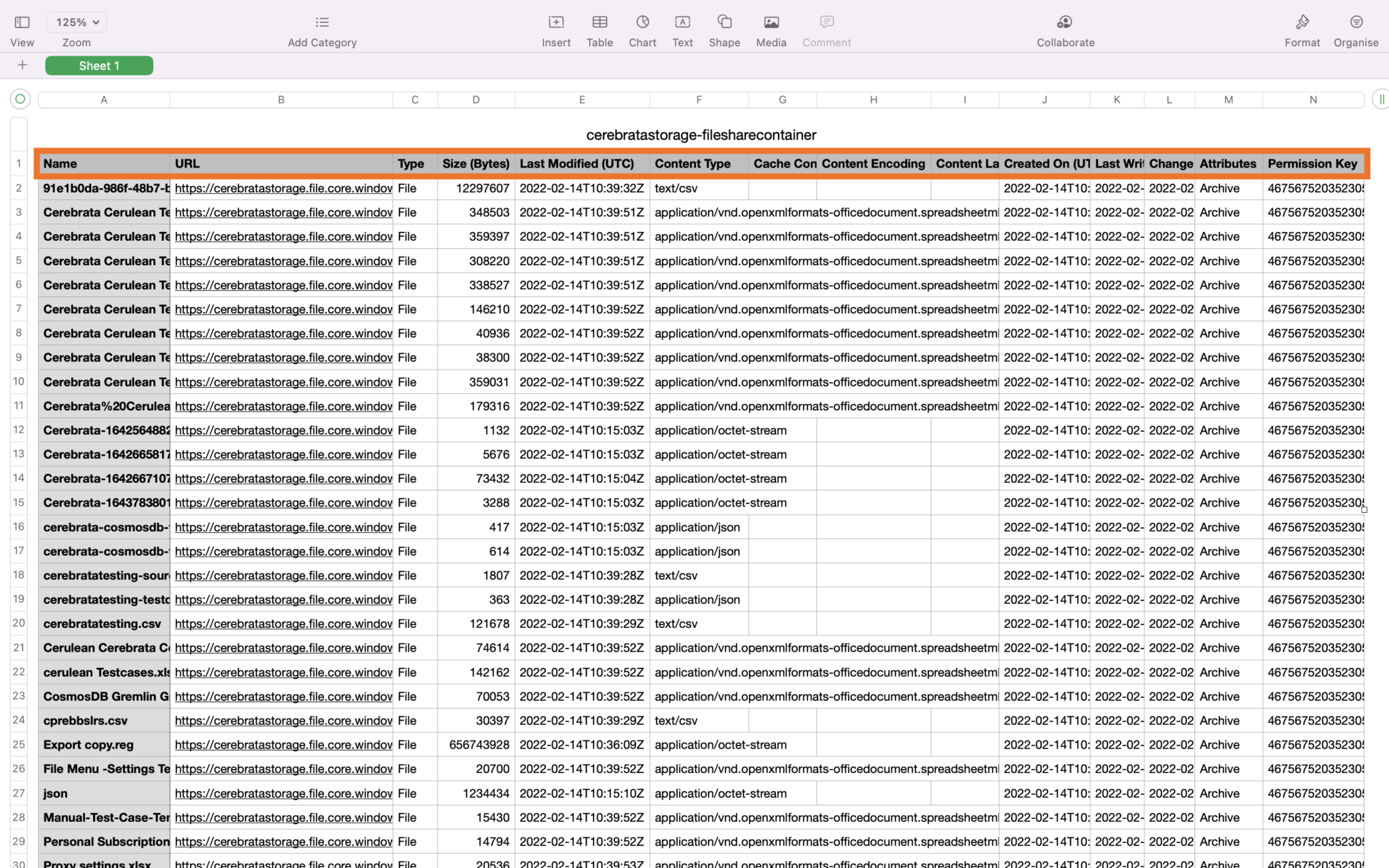This screenshot has height=868, width=1389.
Task: Click the name cell cprebbslrs.csv
Action: [104, 721]
